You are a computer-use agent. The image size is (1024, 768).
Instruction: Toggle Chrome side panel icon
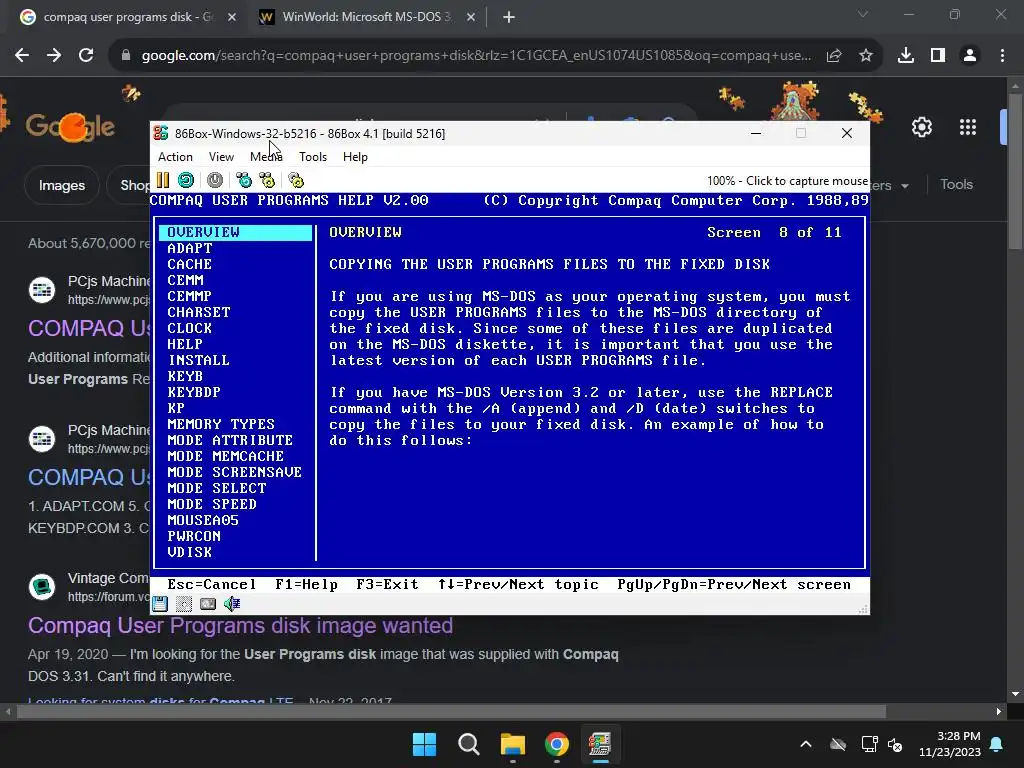[x=938, y=56]
